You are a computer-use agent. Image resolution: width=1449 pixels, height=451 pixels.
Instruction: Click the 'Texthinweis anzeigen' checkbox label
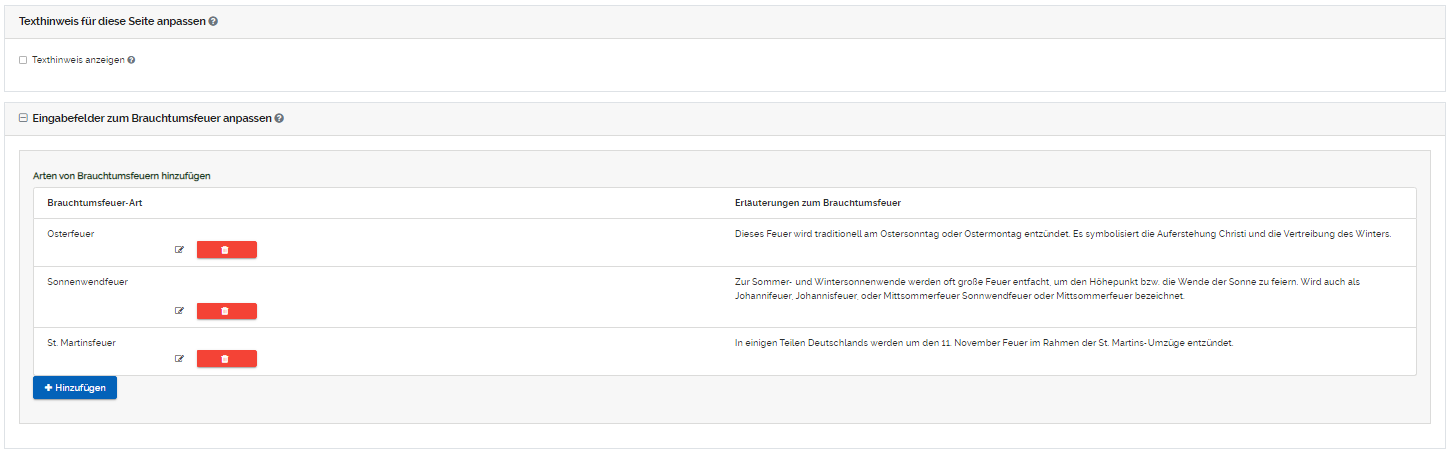pyautogui.click(x=78, y=60)
